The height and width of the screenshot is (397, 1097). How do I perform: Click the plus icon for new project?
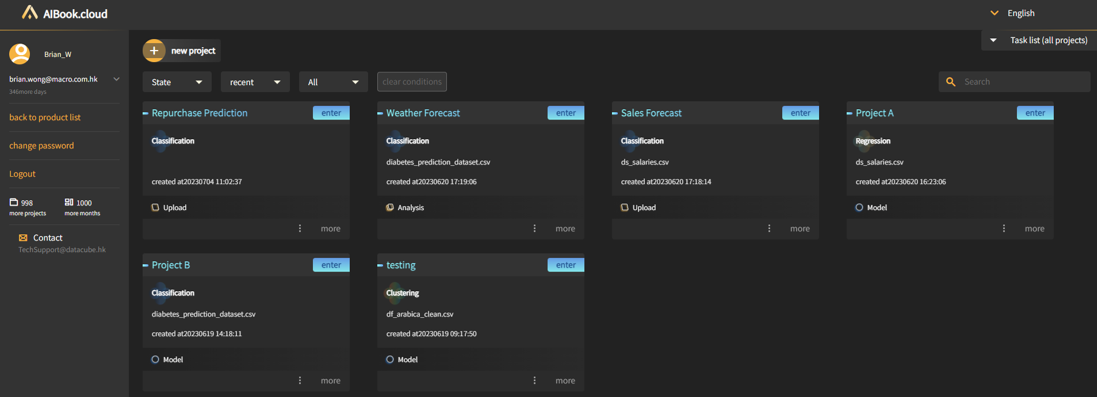(x=154, y=50)
